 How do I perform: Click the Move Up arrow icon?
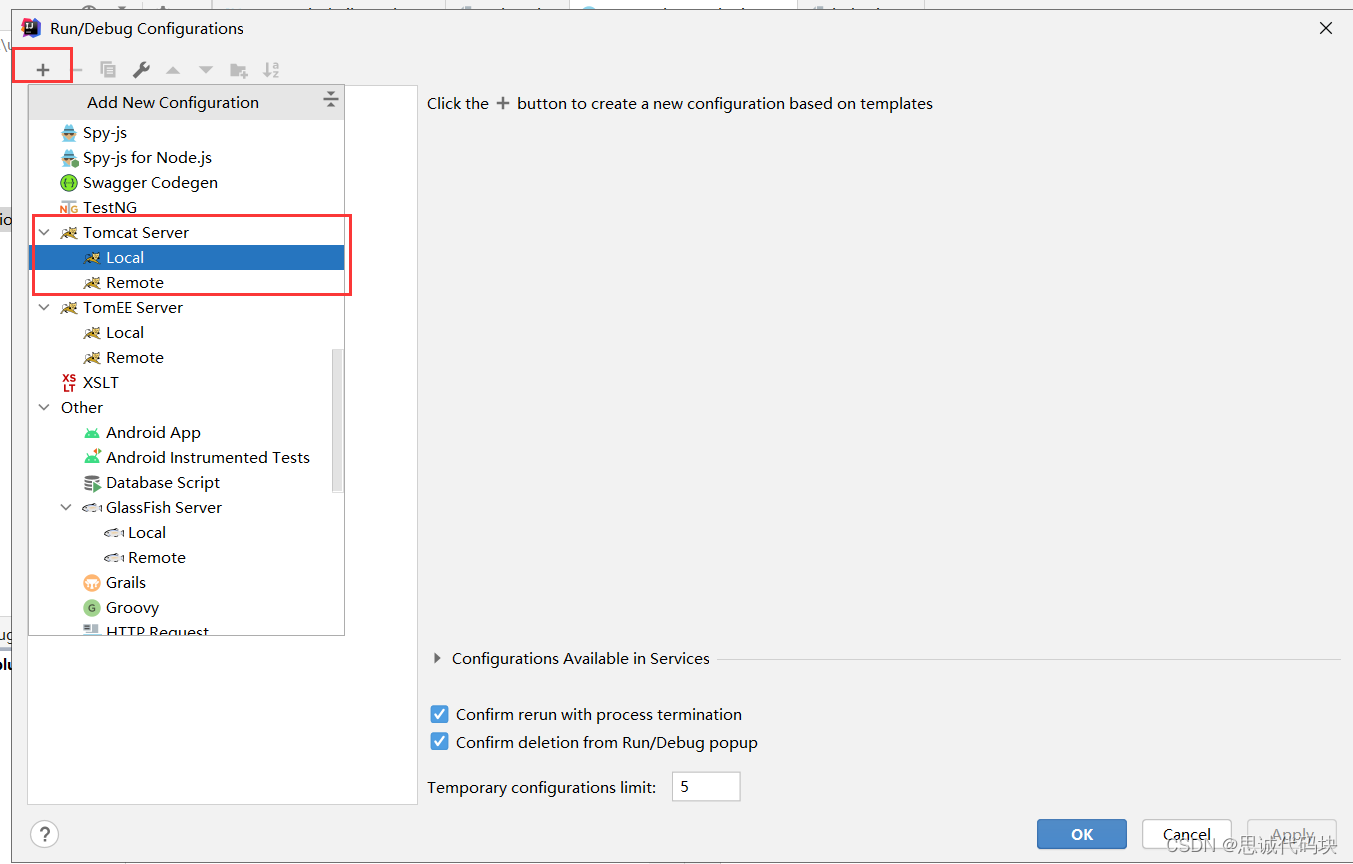(x=173, y=70)
